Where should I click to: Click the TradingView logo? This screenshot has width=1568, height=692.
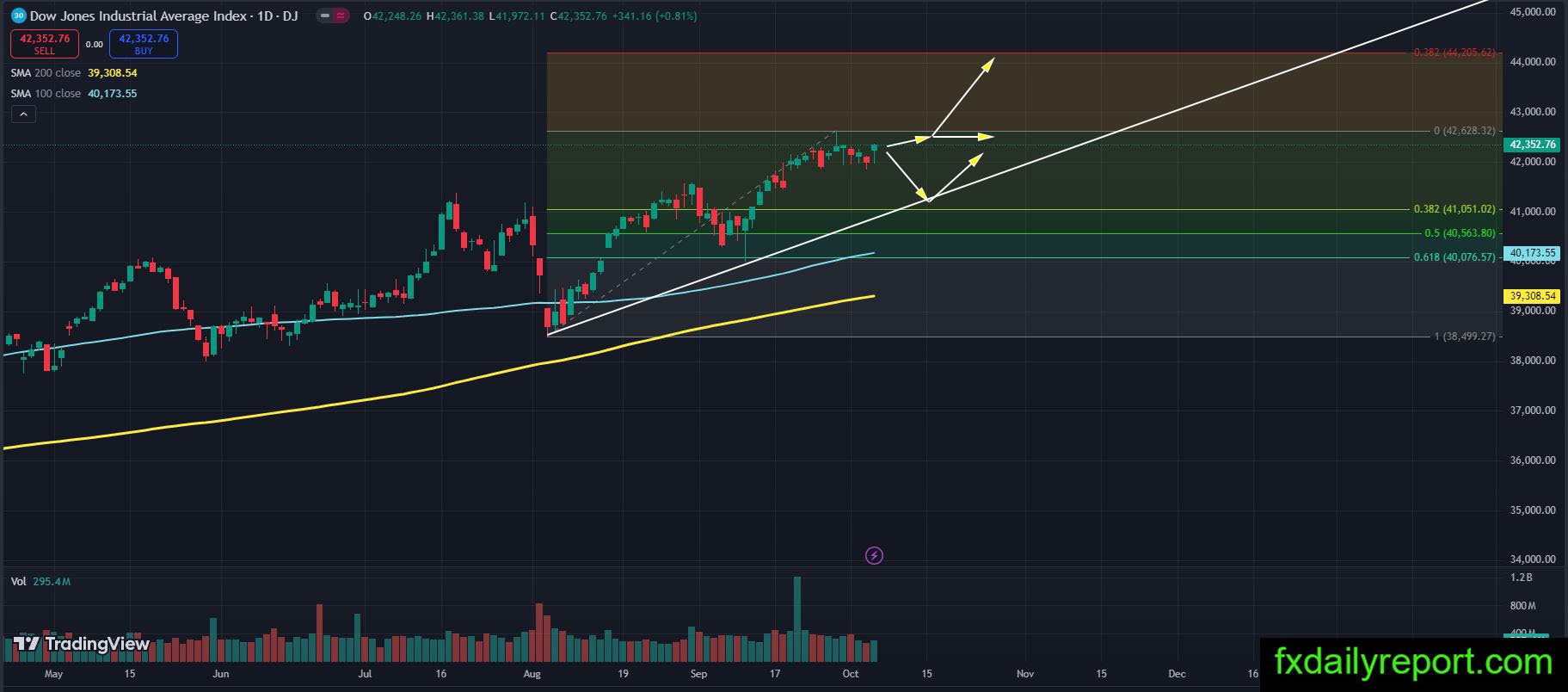(82, 644)
